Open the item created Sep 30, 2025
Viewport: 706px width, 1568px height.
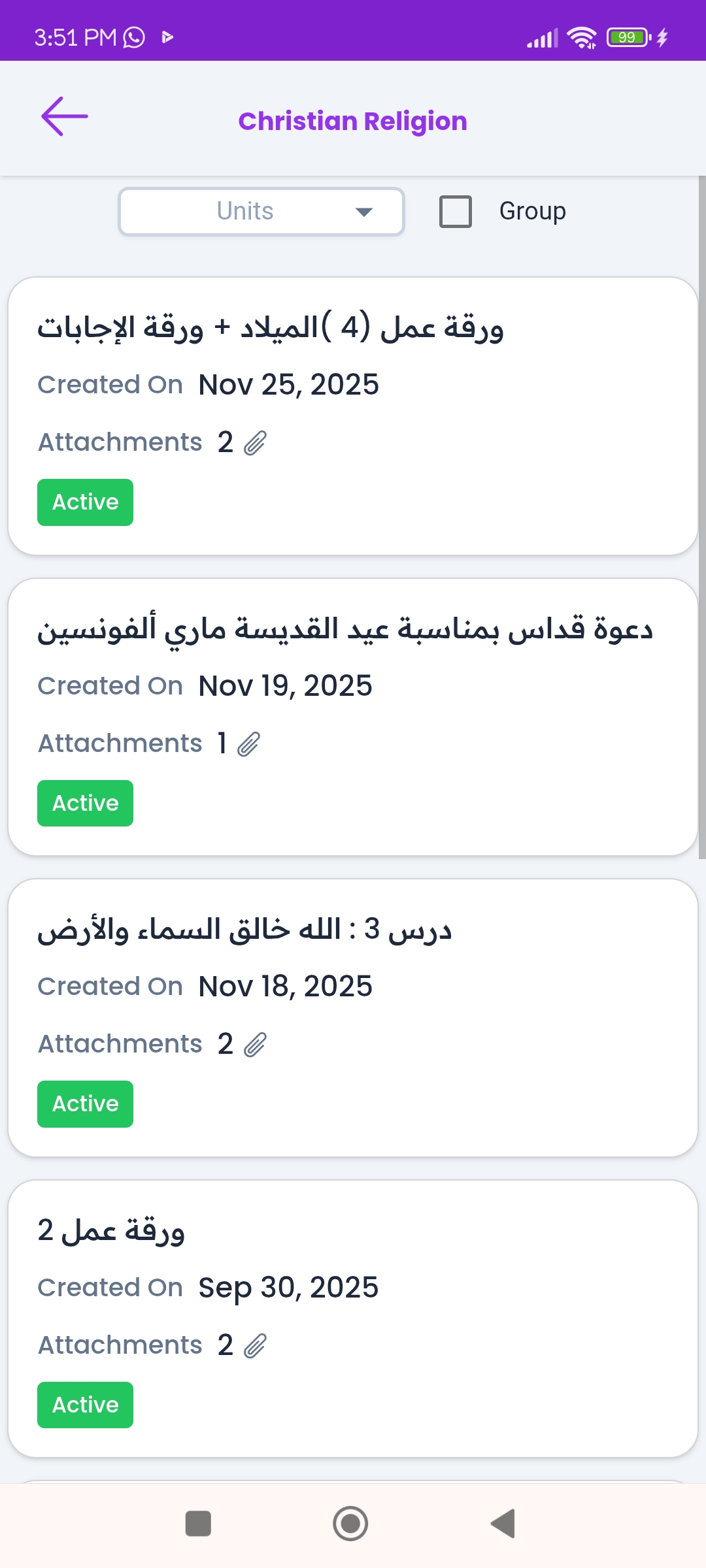point(353,1288)
